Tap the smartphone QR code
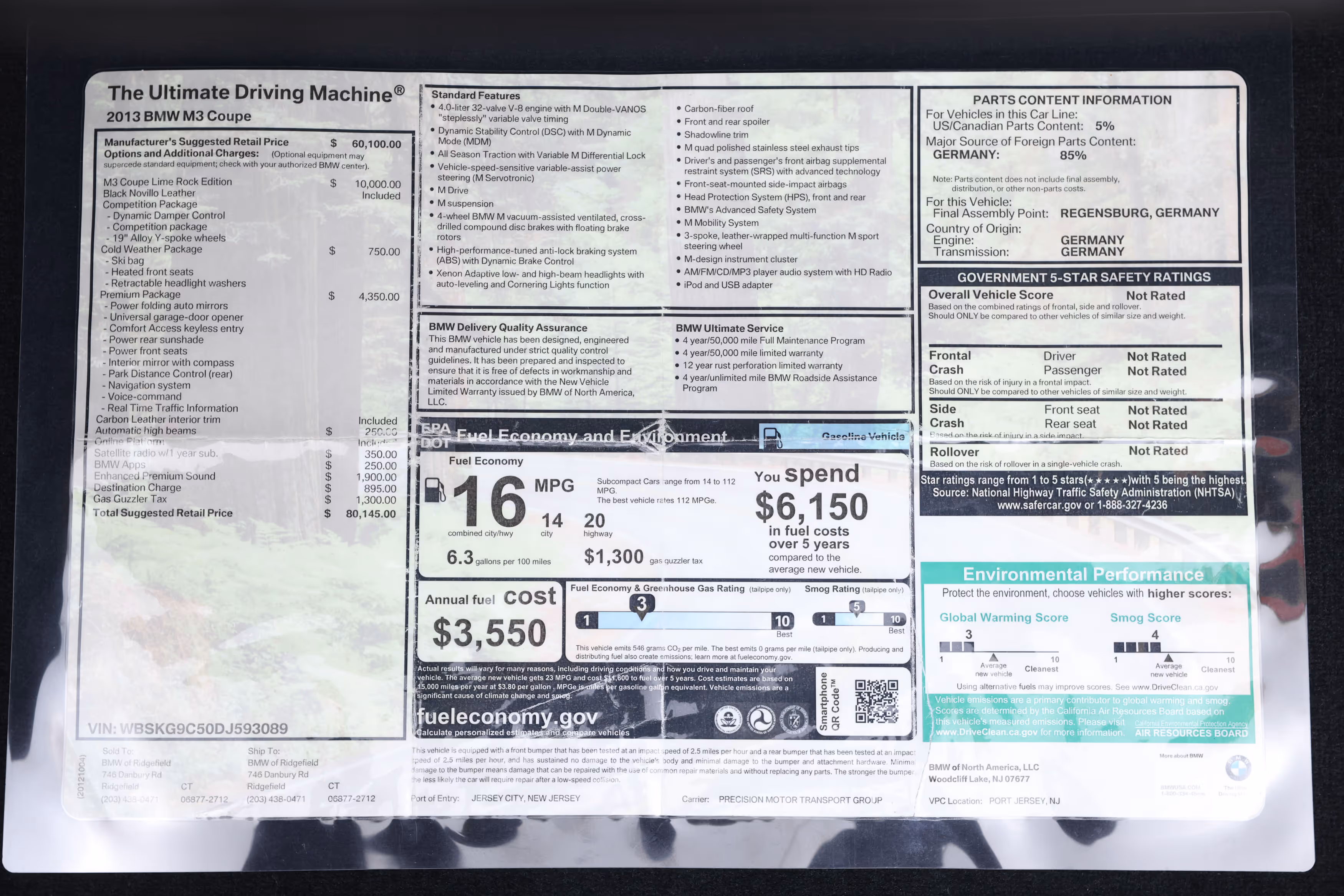1344x896 pixels. 877,701
